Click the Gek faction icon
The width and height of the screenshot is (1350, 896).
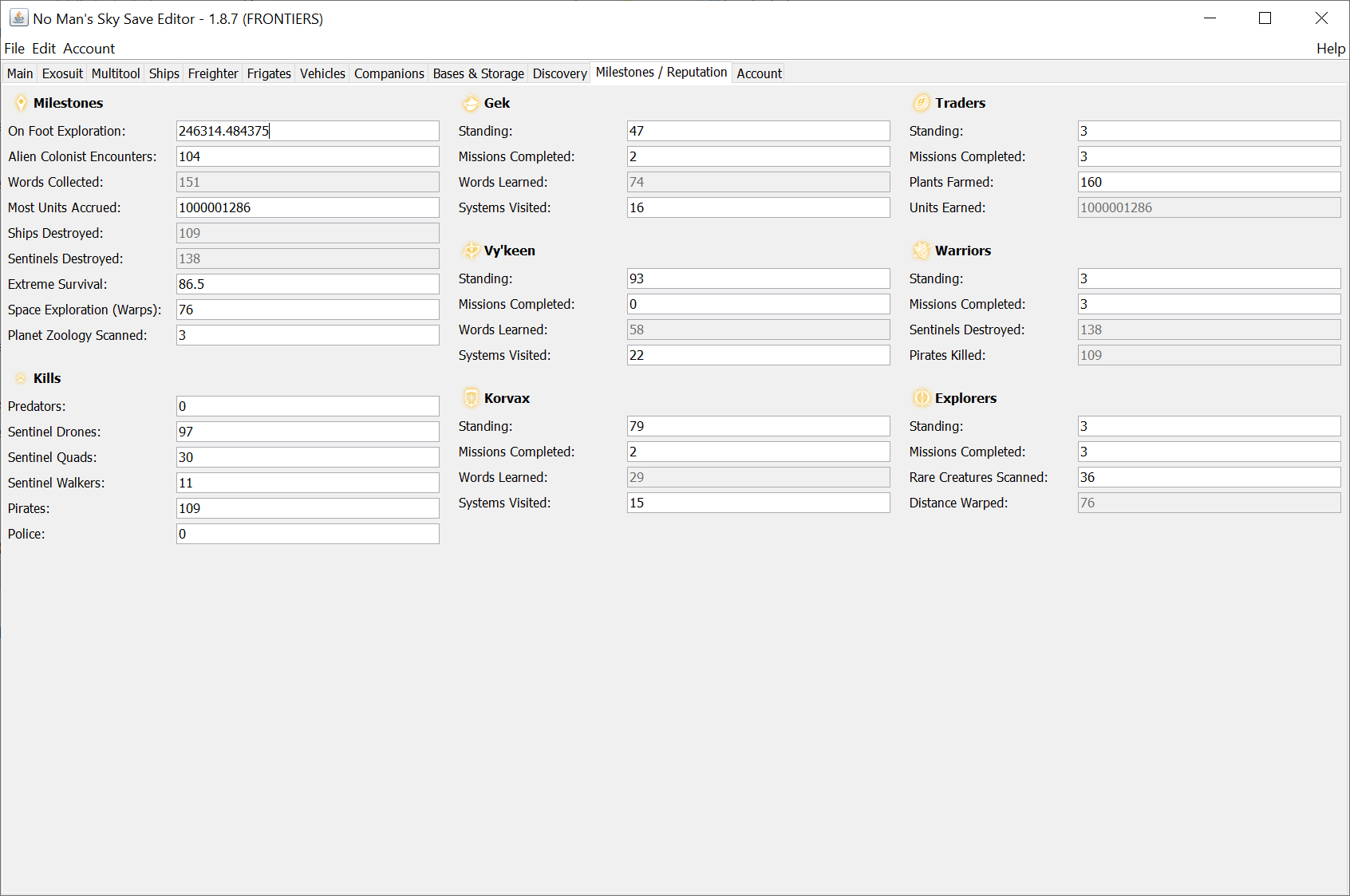[471, 103]
